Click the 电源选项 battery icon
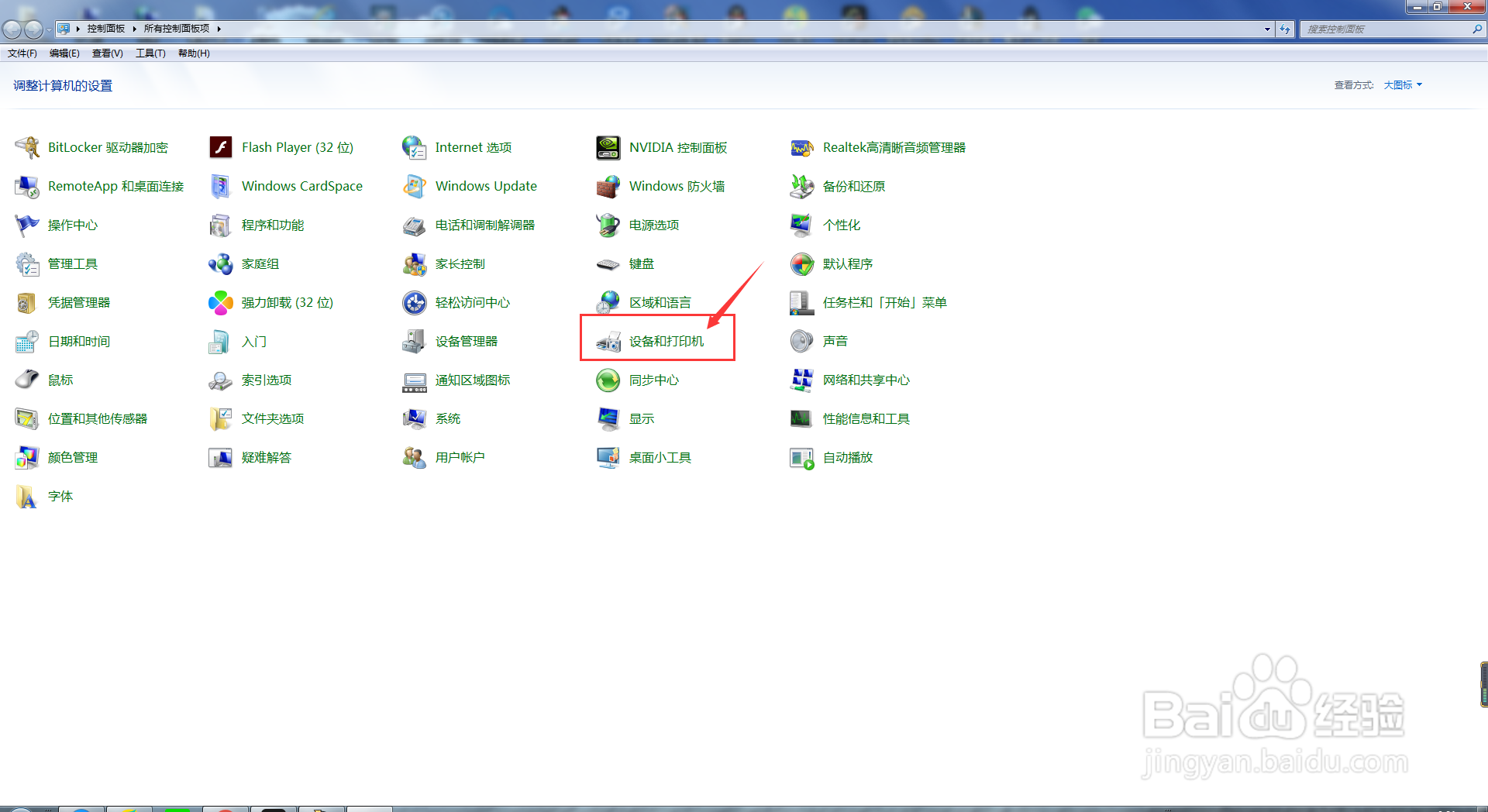This screenshot has height=812, width=1488. [x=608, y=225]
